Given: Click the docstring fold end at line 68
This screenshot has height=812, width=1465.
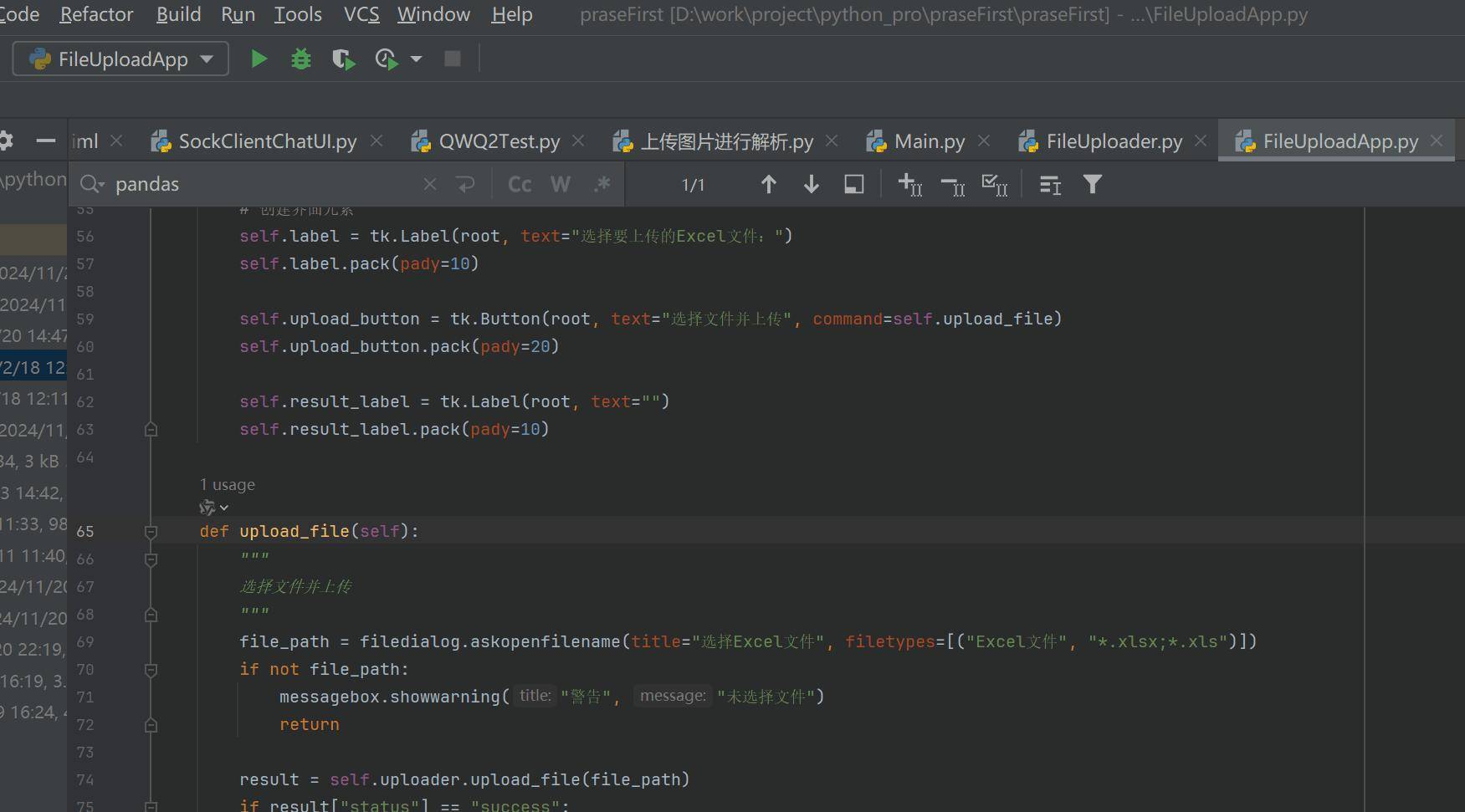Looking at the screenshot, I should pos(151,615).
